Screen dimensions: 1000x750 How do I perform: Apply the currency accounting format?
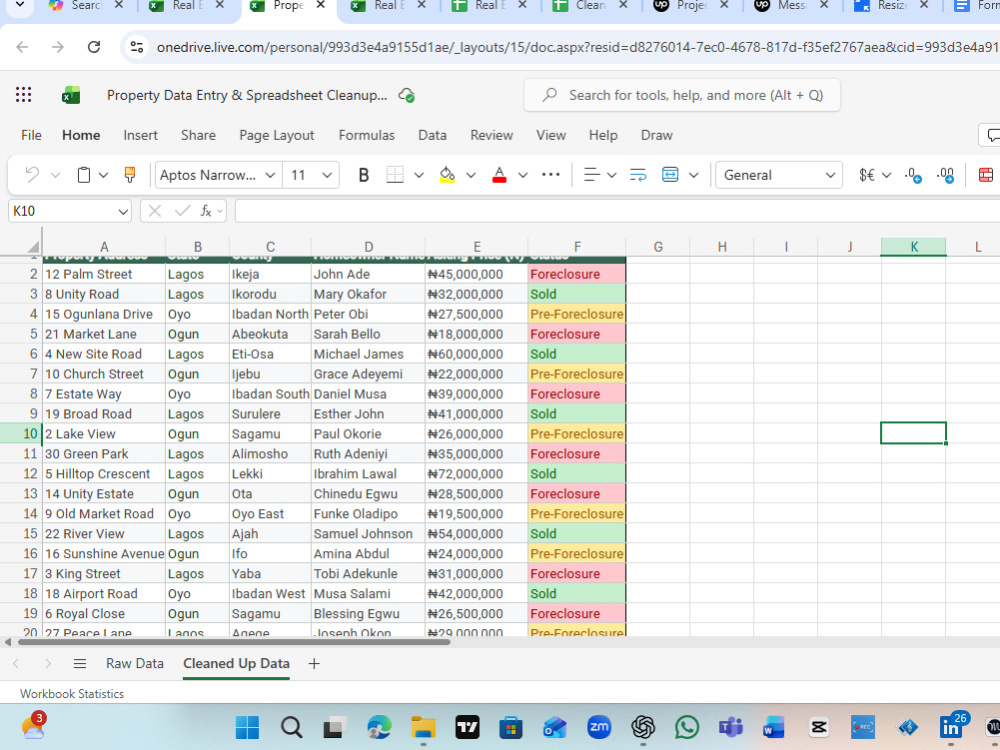point(867,175)
